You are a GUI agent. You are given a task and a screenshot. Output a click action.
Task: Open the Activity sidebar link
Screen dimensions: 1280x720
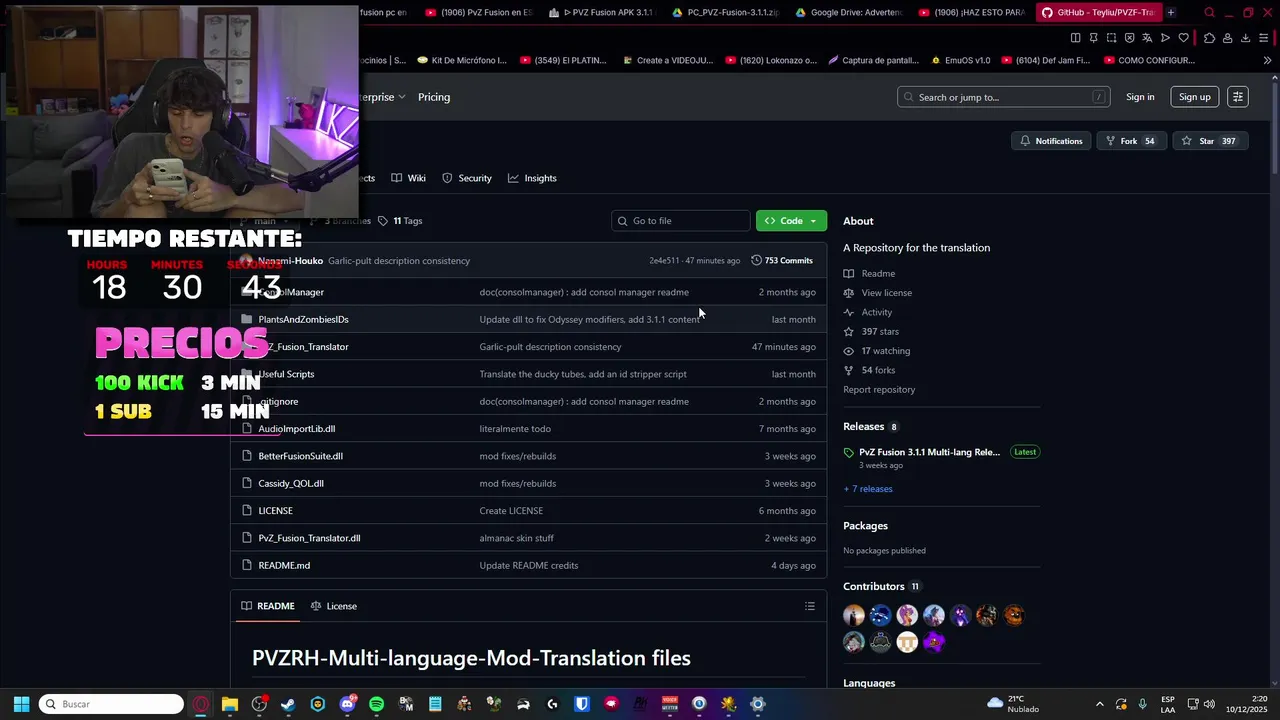pos(877,312)
